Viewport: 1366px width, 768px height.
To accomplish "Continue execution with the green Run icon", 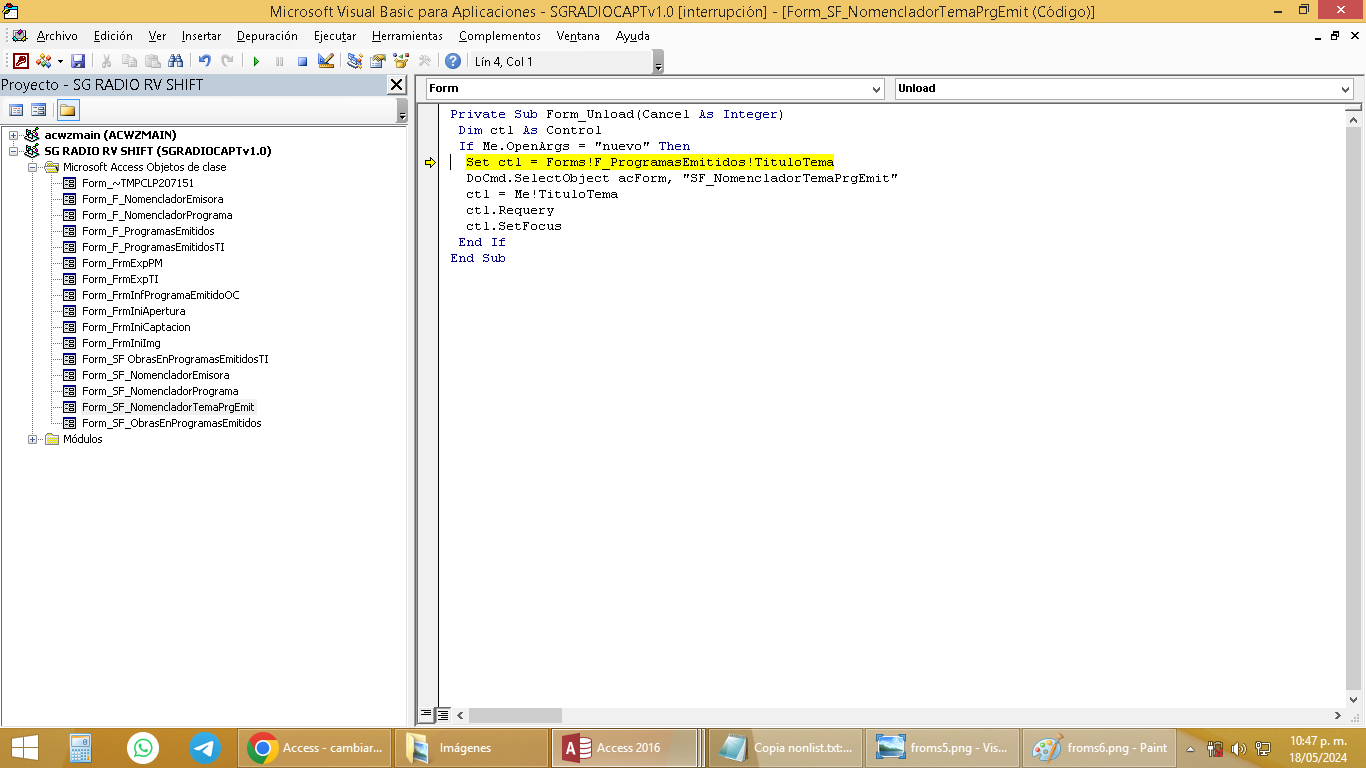I will [256, 61].
